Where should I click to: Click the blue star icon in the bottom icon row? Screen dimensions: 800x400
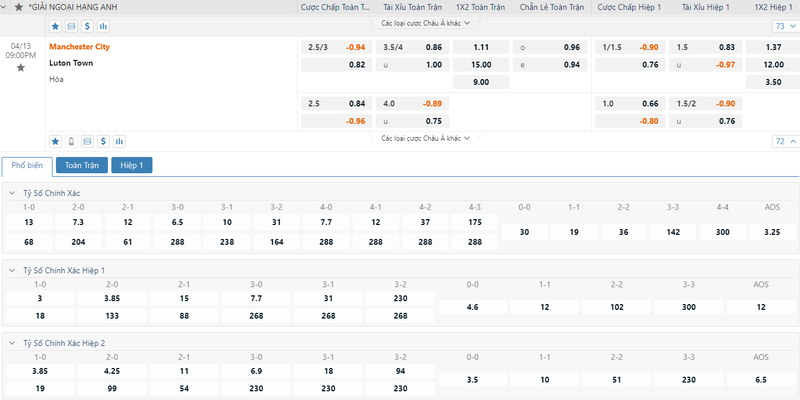pos(55,141)
